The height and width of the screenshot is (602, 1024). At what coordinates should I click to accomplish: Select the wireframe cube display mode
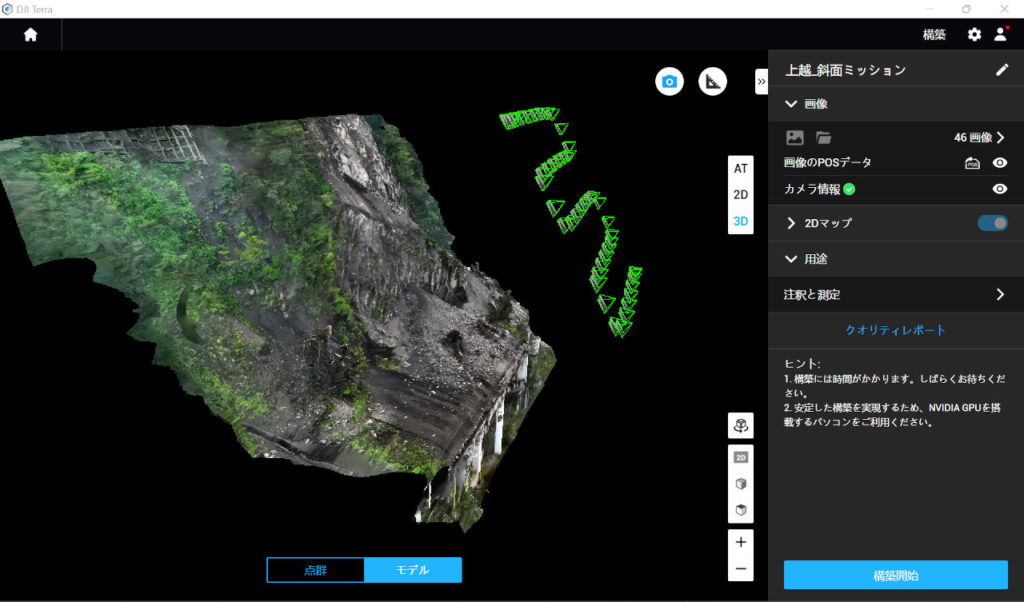740,509
